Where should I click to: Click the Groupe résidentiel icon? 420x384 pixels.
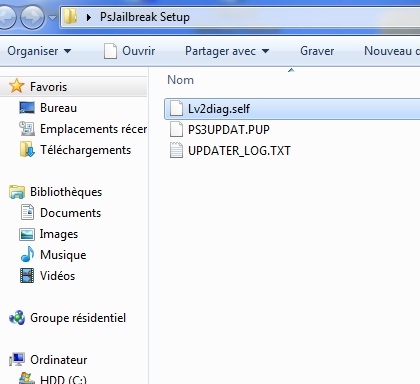pyautogui.click(x=17, y=318)
